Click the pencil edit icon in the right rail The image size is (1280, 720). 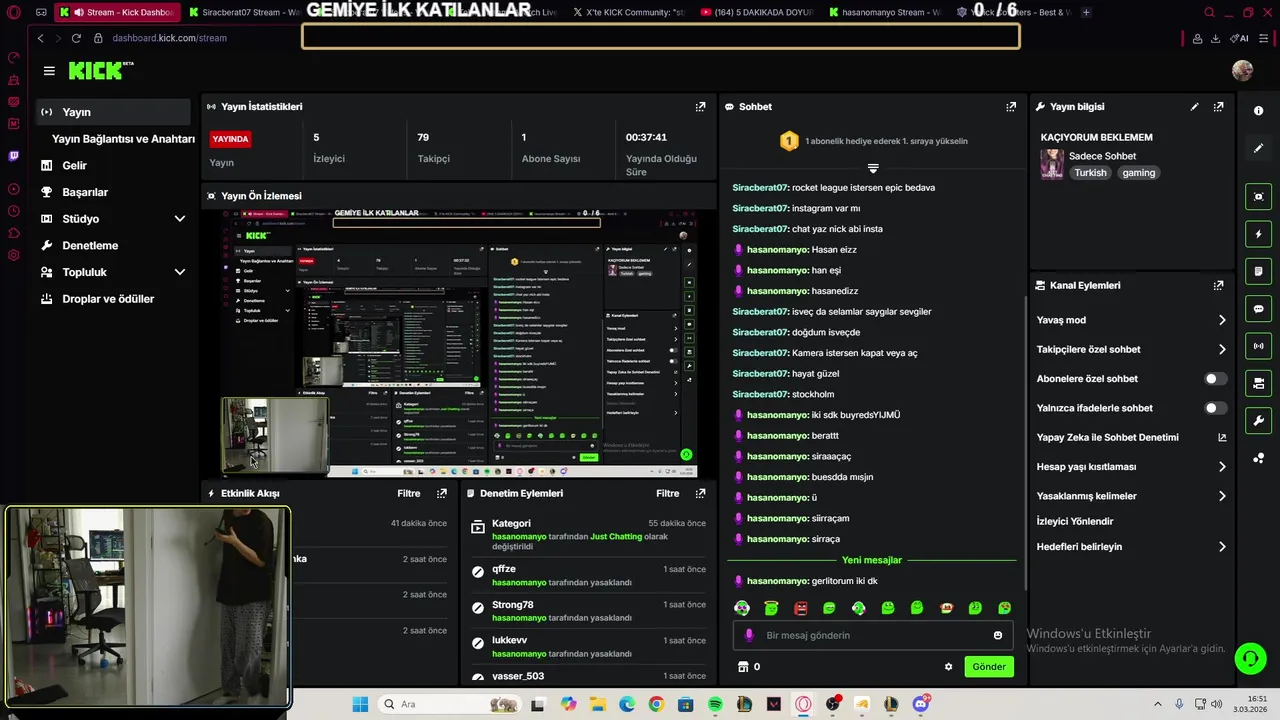coord(1258,148)
